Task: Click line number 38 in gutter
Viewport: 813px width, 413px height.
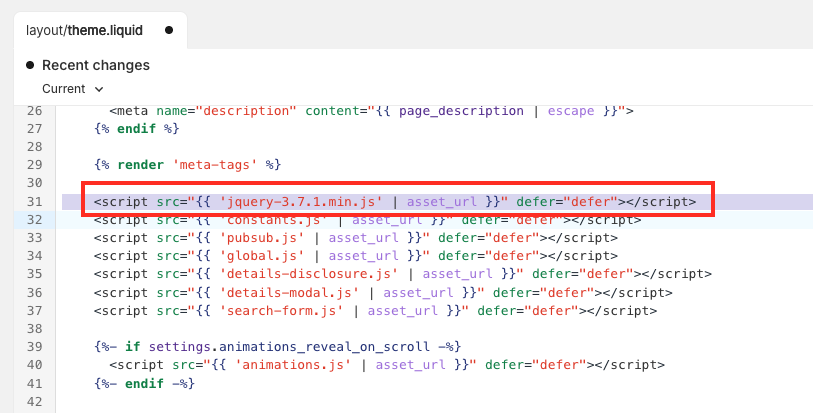Action: point(34,329)
